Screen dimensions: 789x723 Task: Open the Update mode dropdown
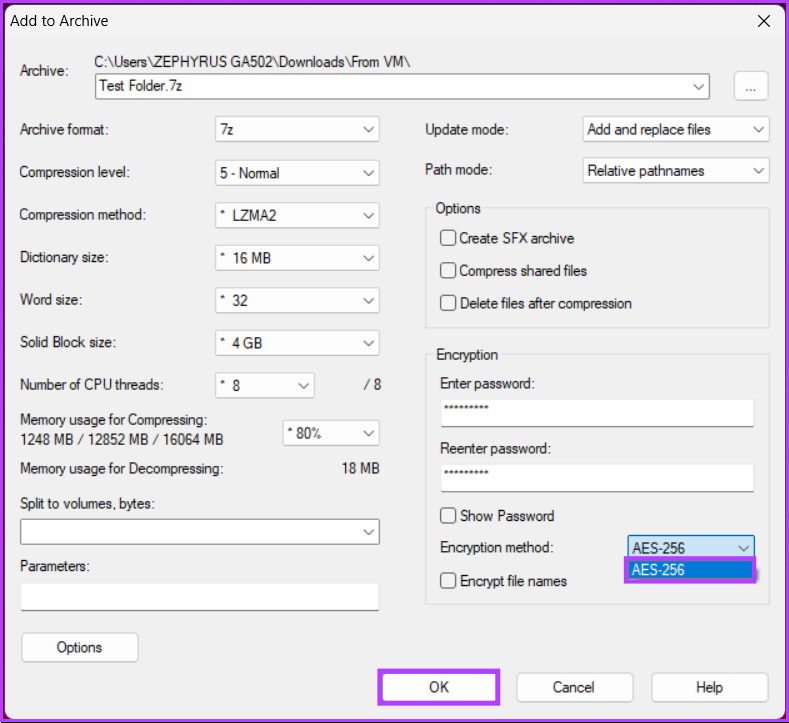tap(676, 129)
